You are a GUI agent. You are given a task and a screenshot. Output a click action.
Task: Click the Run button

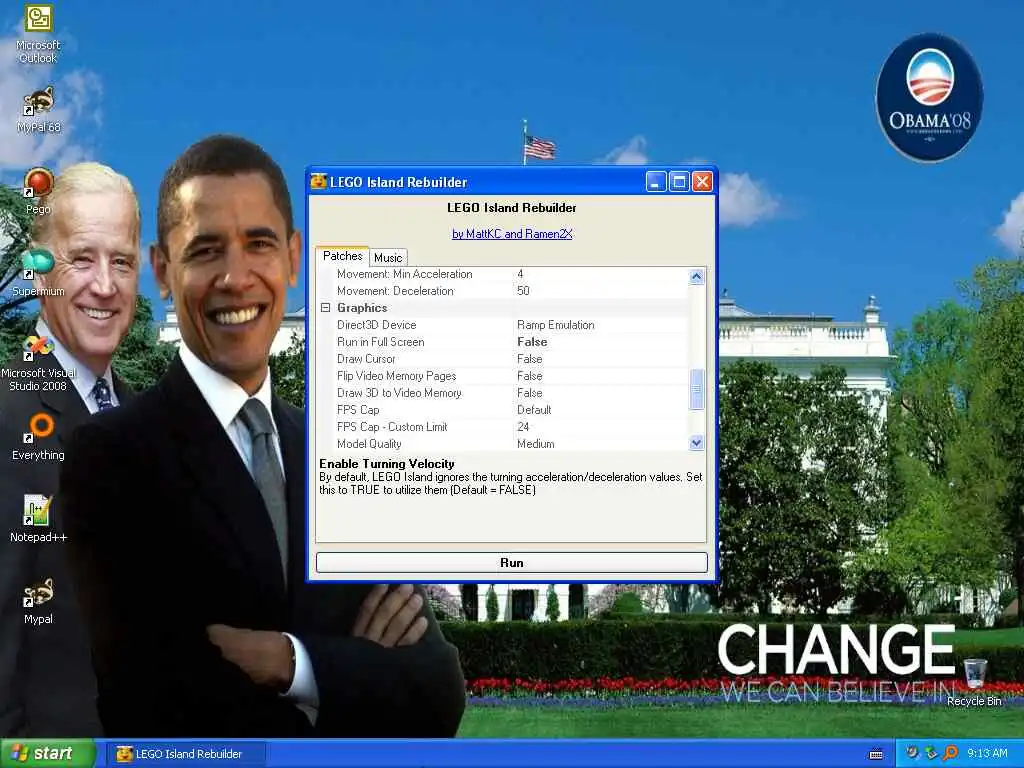click(x=511, y=563)
